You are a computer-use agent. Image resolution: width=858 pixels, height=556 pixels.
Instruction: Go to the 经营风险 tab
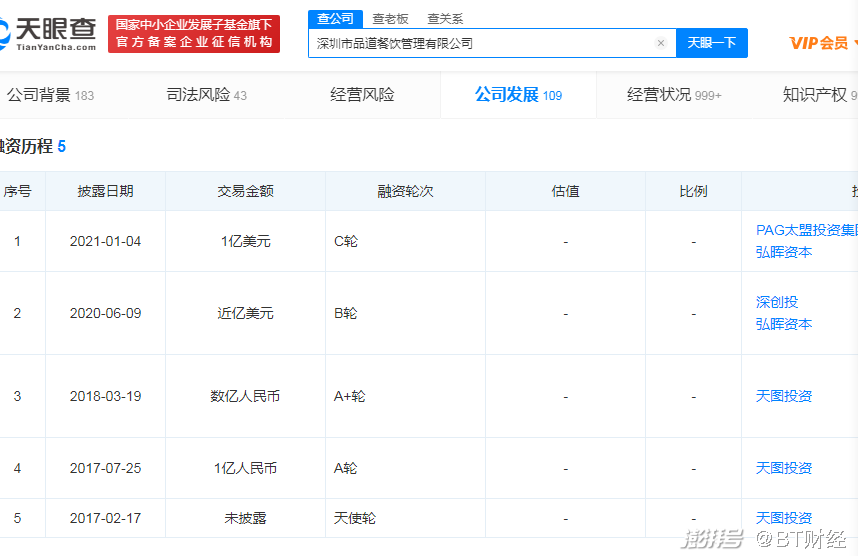(362, 95)
